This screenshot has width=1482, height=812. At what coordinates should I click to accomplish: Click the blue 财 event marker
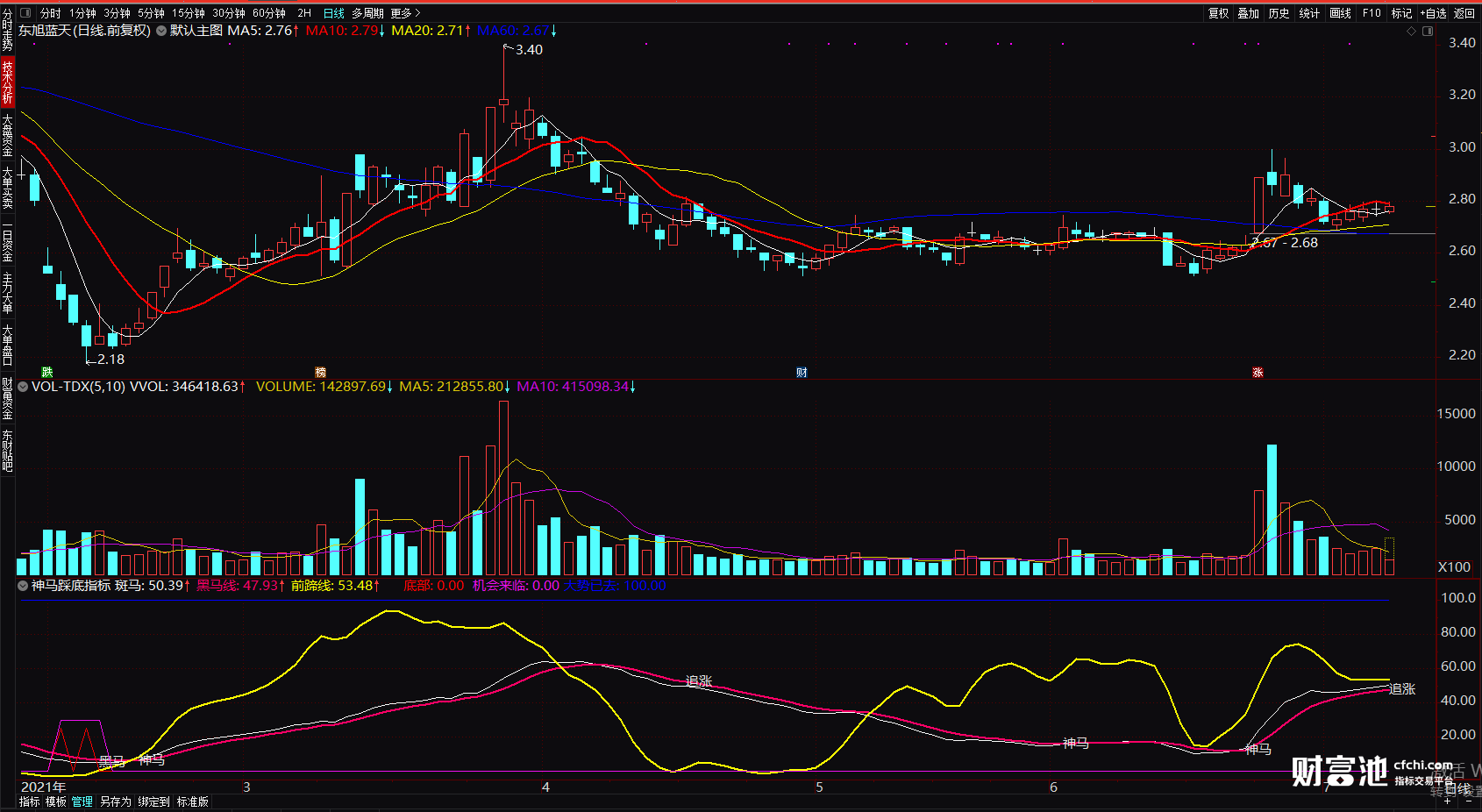coord(802,373)
